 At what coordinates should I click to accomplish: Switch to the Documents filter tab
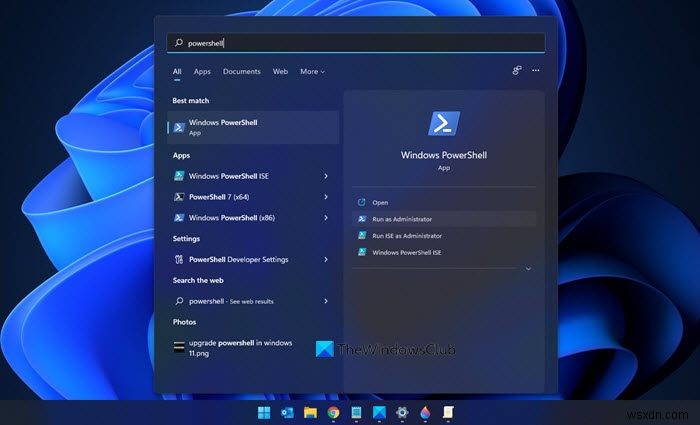tap(242, 71)
